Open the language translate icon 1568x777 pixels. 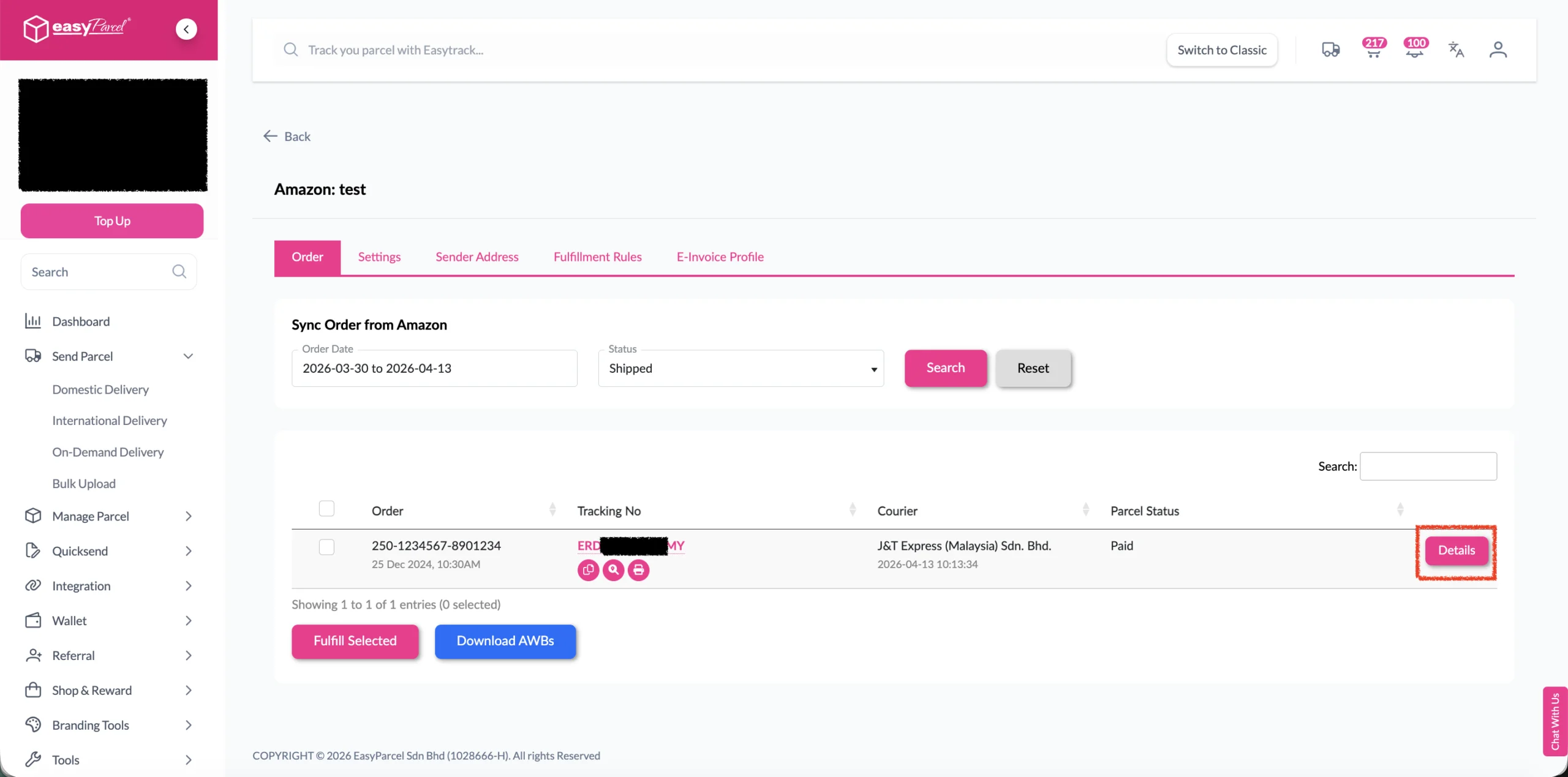tap(1456, 50)
